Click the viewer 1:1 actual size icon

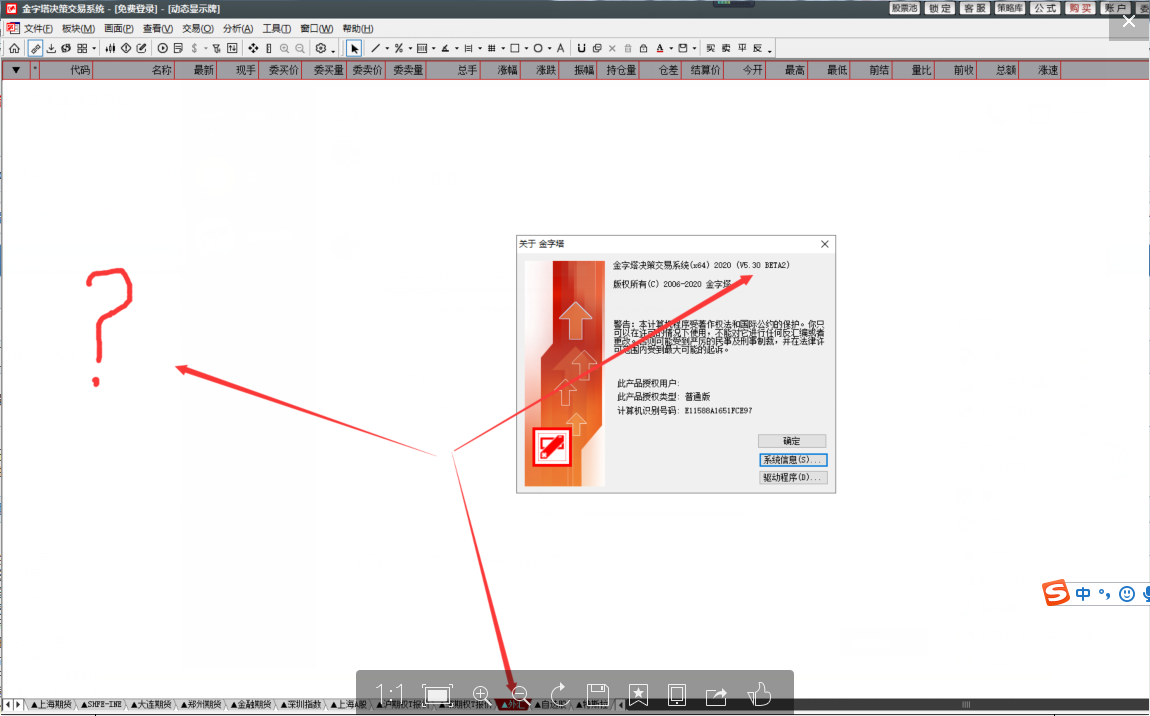coord(389,694)
